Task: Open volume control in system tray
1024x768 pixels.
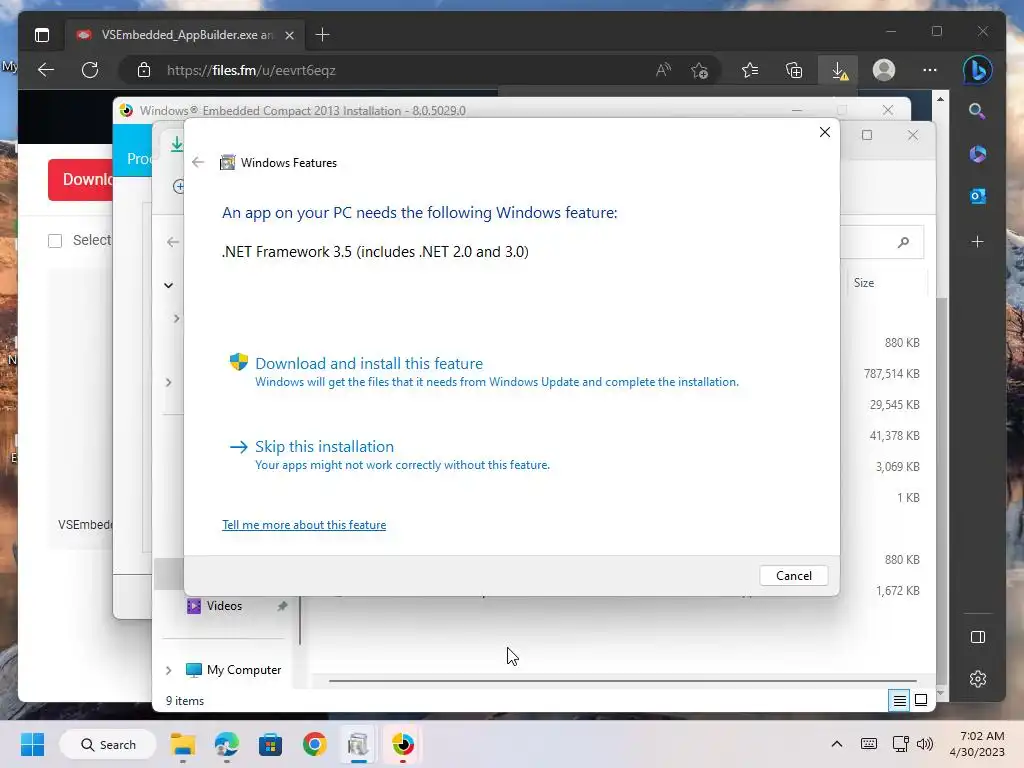Action: (924, 744)
